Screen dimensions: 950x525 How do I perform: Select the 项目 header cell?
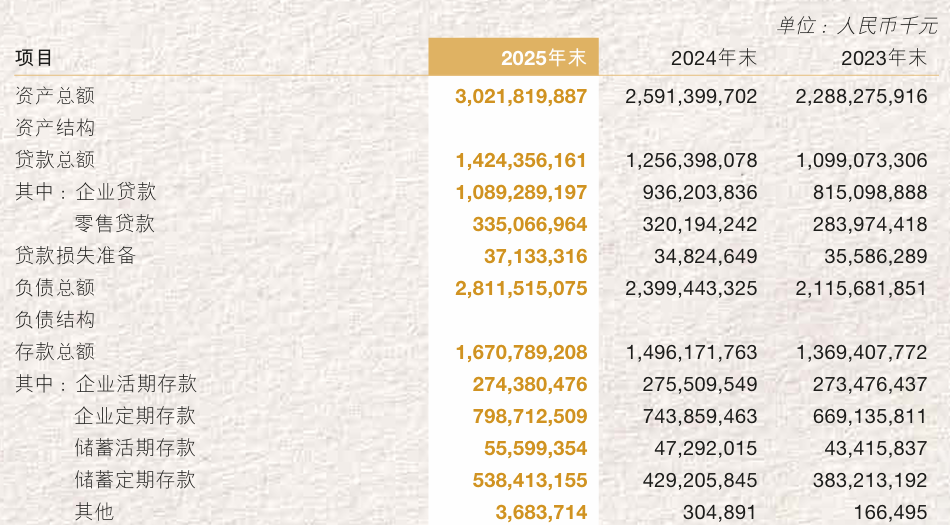(x=34, y=58)
